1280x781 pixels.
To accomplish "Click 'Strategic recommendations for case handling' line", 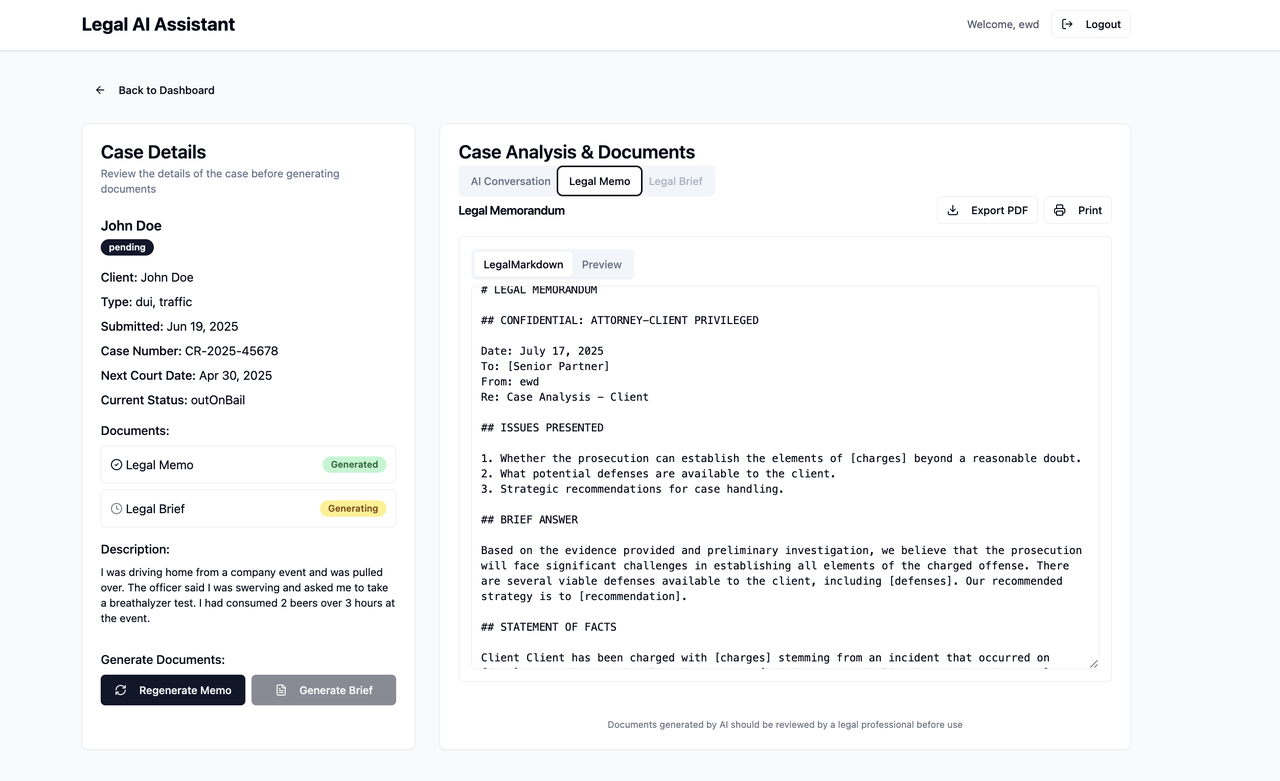I will (633, 489).
